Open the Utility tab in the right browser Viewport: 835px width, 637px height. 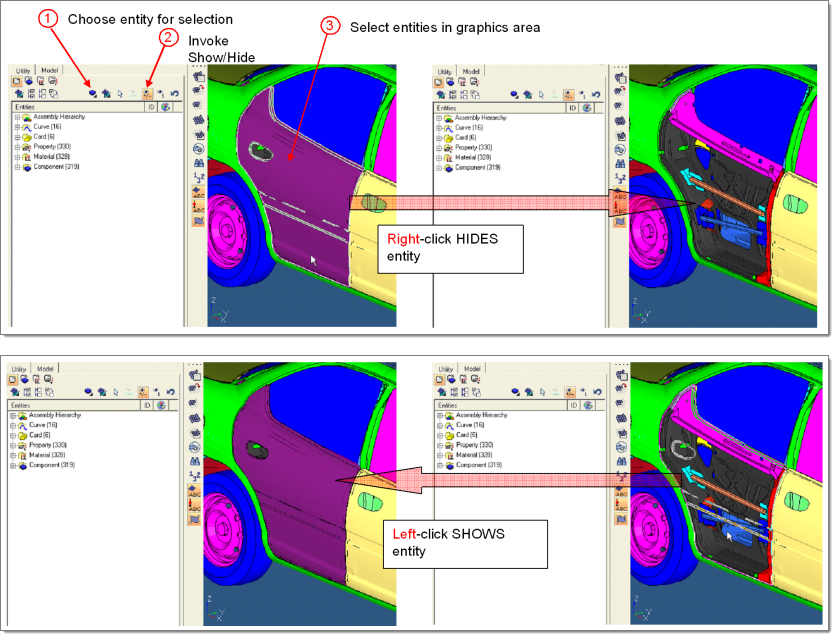445,72
